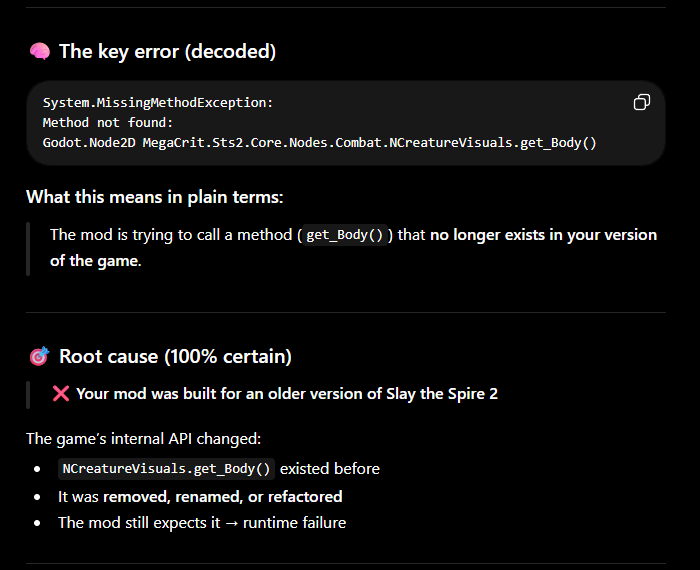Click the 'Method not found:' code line
Viewport: 700px width, 570px height.
tap(108, 123)
